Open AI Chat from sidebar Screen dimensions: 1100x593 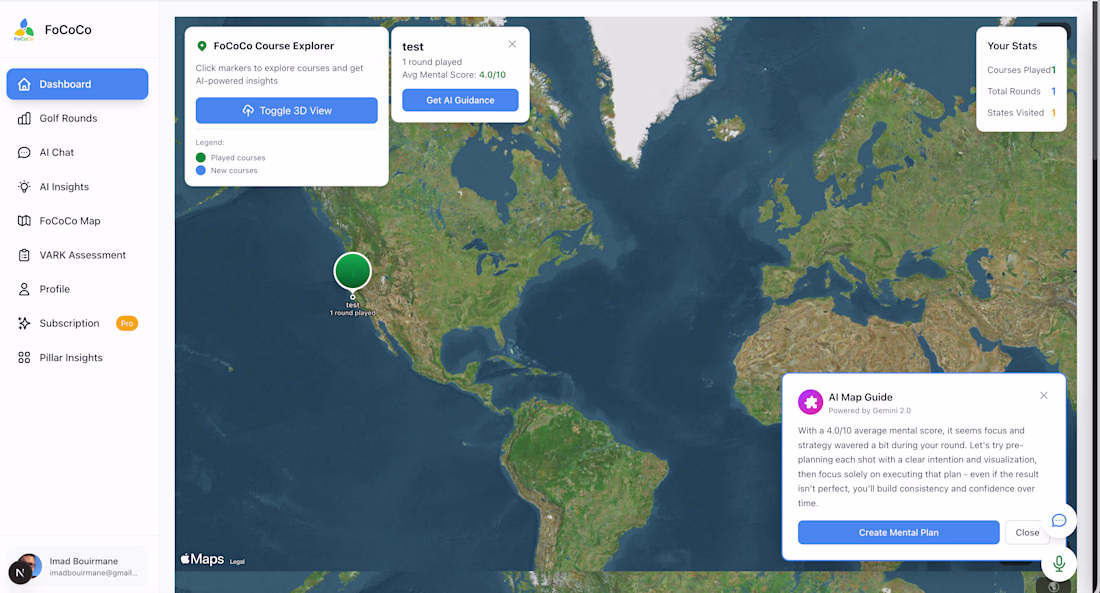click(77, 152)
